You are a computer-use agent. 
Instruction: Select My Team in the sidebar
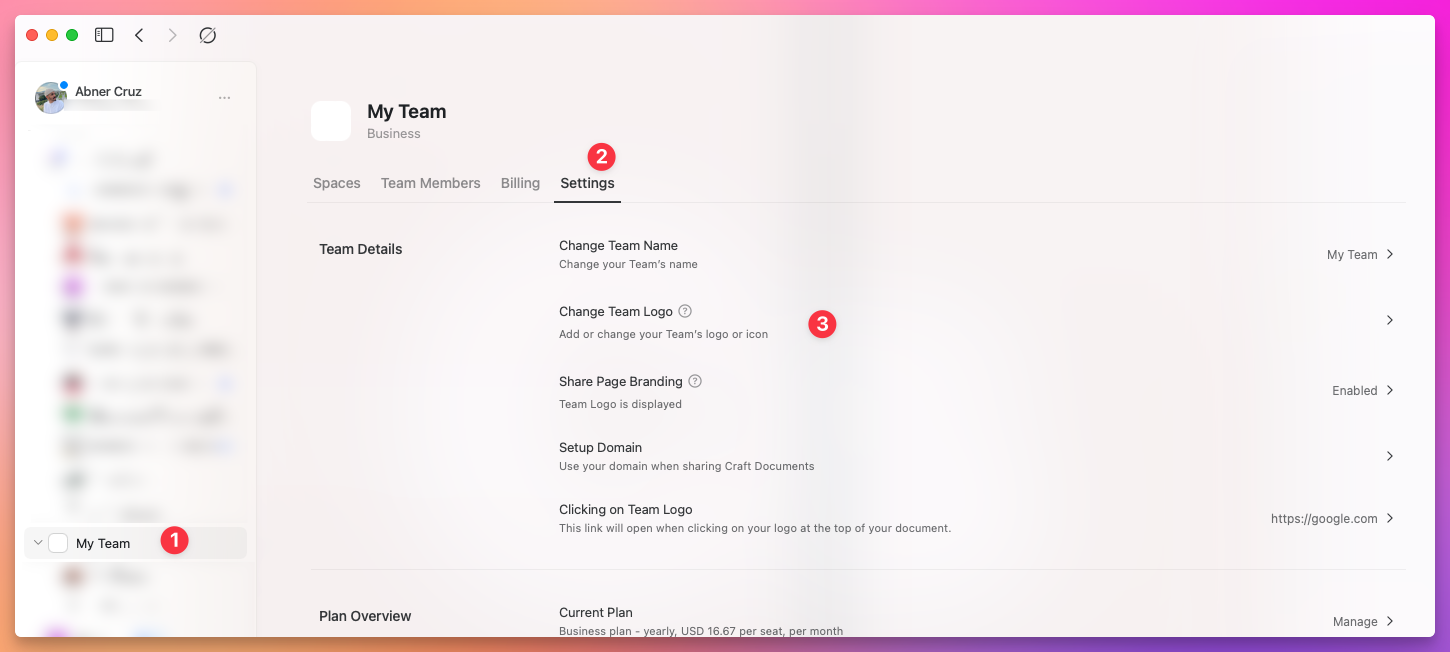135,543
